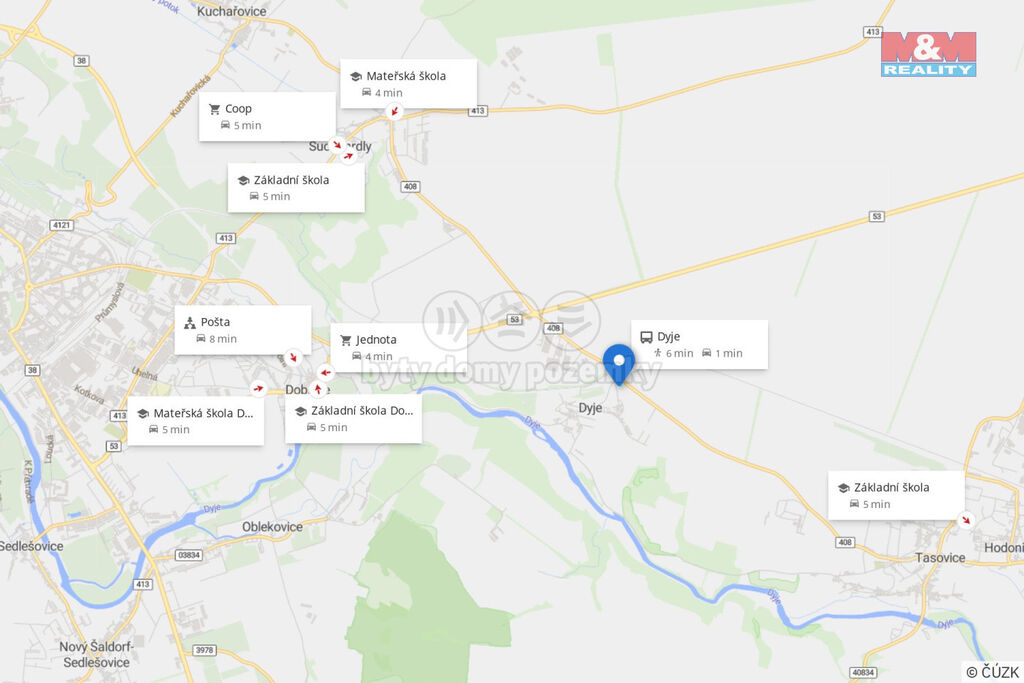The height and width of the screenshot is (683, 1024).
Task: Select the Základní škola card near Tasovice
Action: [x=896, y=495]
